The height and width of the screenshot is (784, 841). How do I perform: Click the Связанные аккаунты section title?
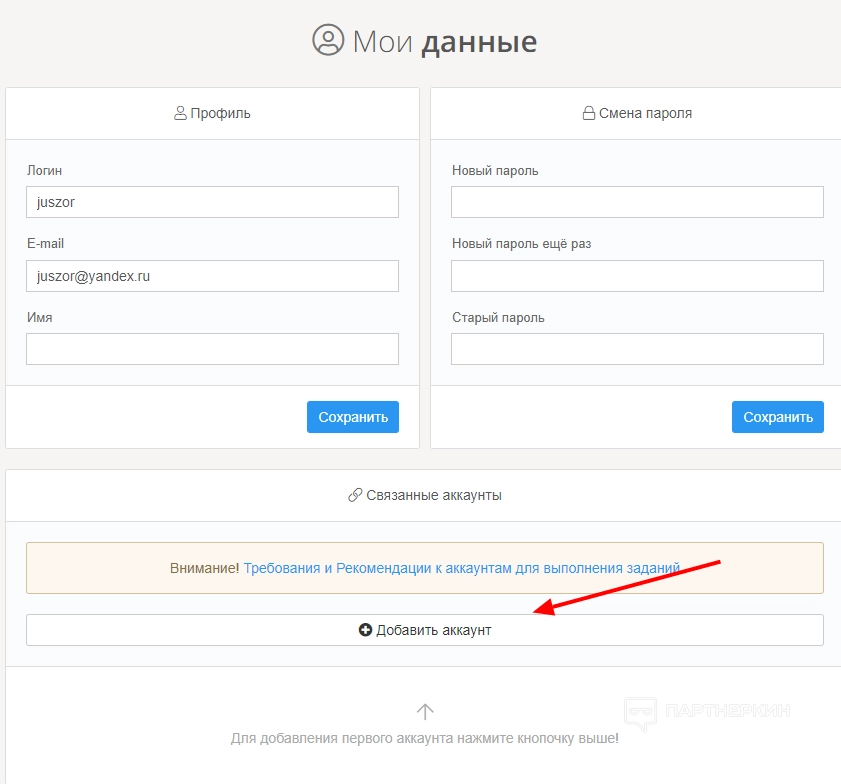point(433,495)
